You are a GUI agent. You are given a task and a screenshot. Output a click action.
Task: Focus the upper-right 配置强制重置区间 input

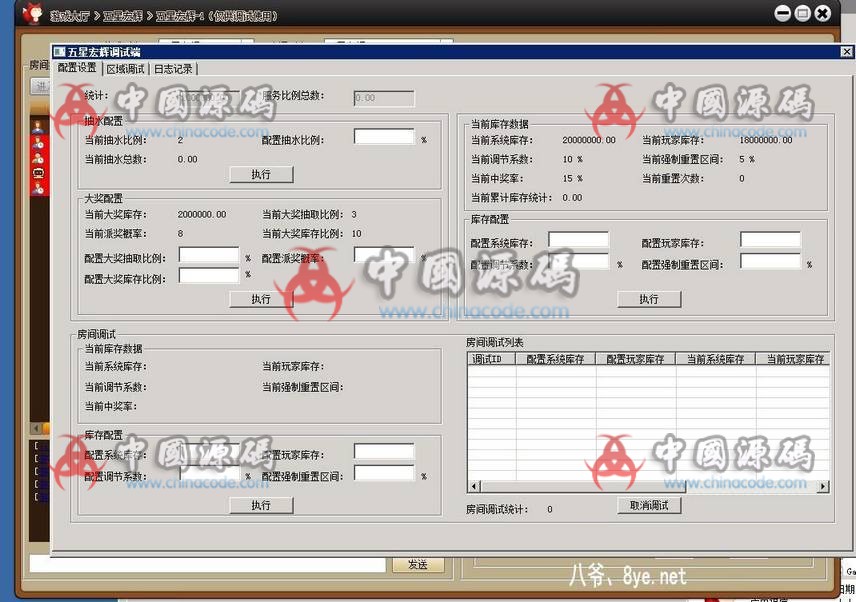(x=770, y=261)
